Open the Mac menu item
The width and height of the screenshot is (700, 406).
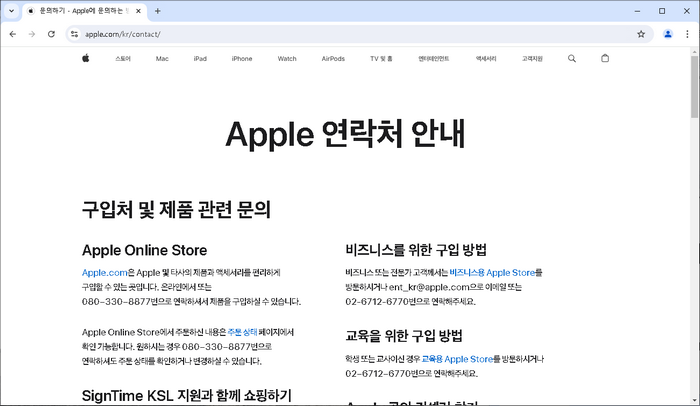click(x=162, y=59)
